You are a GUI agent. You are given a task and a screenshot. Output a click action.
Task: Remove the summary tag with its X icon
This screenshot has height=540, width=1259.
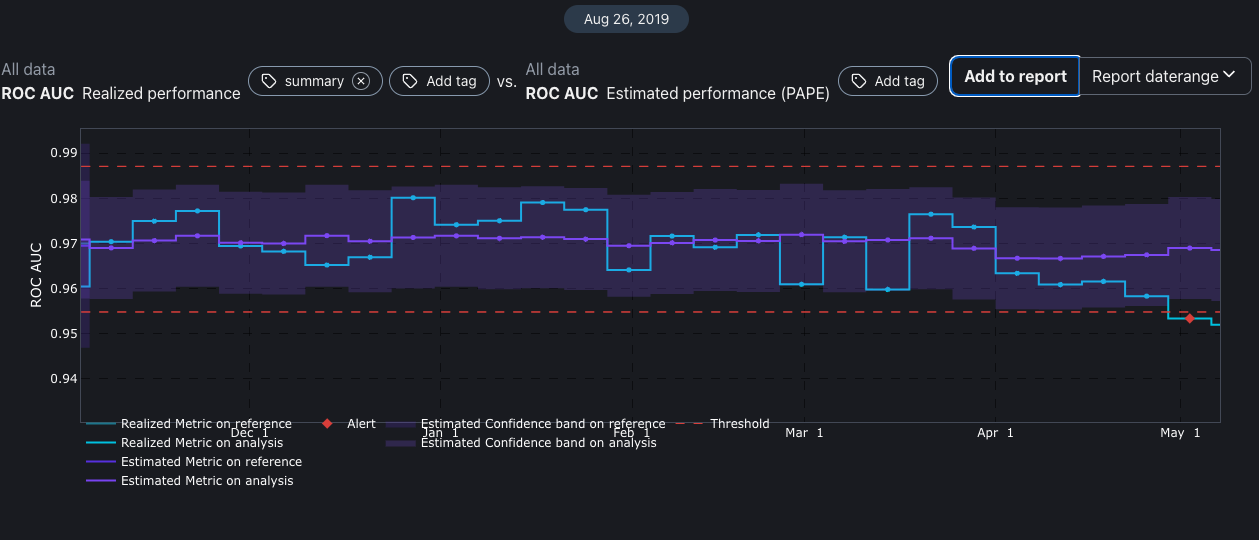pos(361,81)
